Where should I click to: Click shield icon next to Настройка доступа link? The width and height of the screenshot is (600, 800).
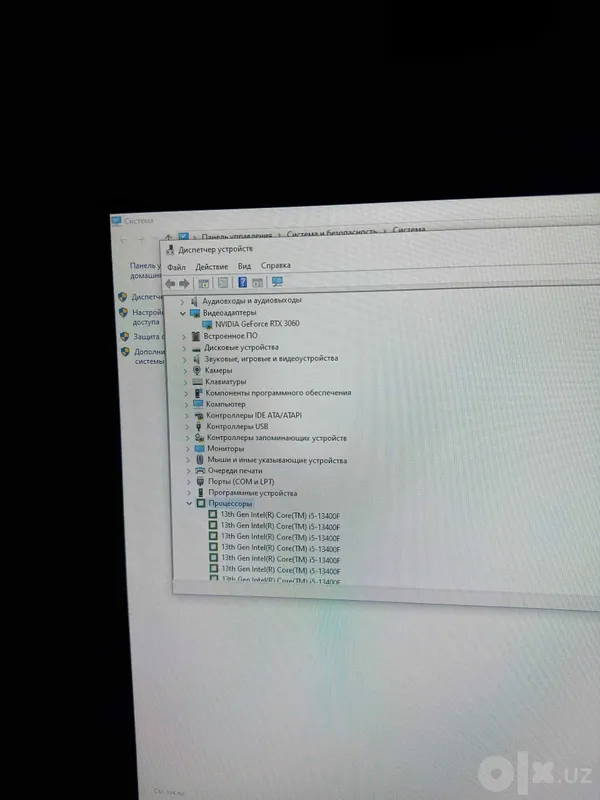point(123,312)
